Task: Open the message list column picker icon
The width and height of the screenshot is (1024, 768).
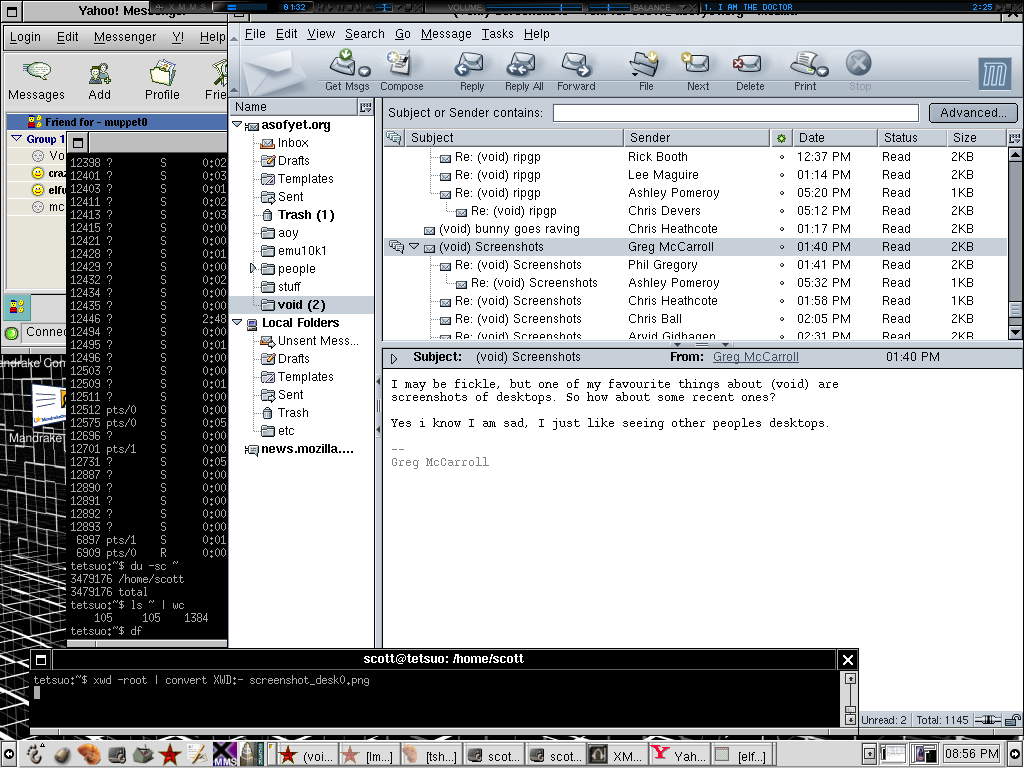Action: coord(1014,138)
